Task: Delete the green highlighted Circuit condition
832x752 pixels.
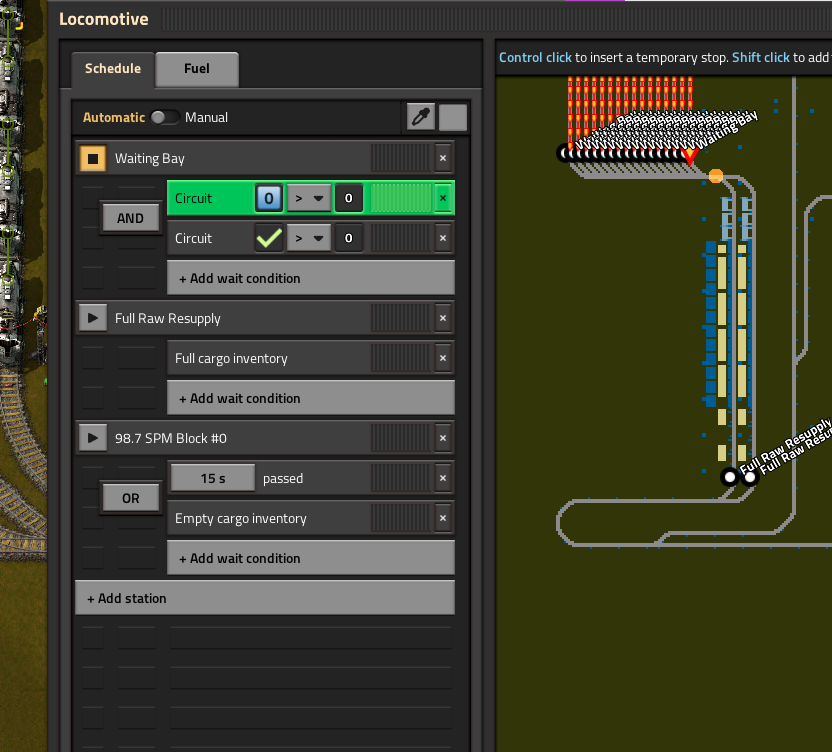Action: [443, 198]
